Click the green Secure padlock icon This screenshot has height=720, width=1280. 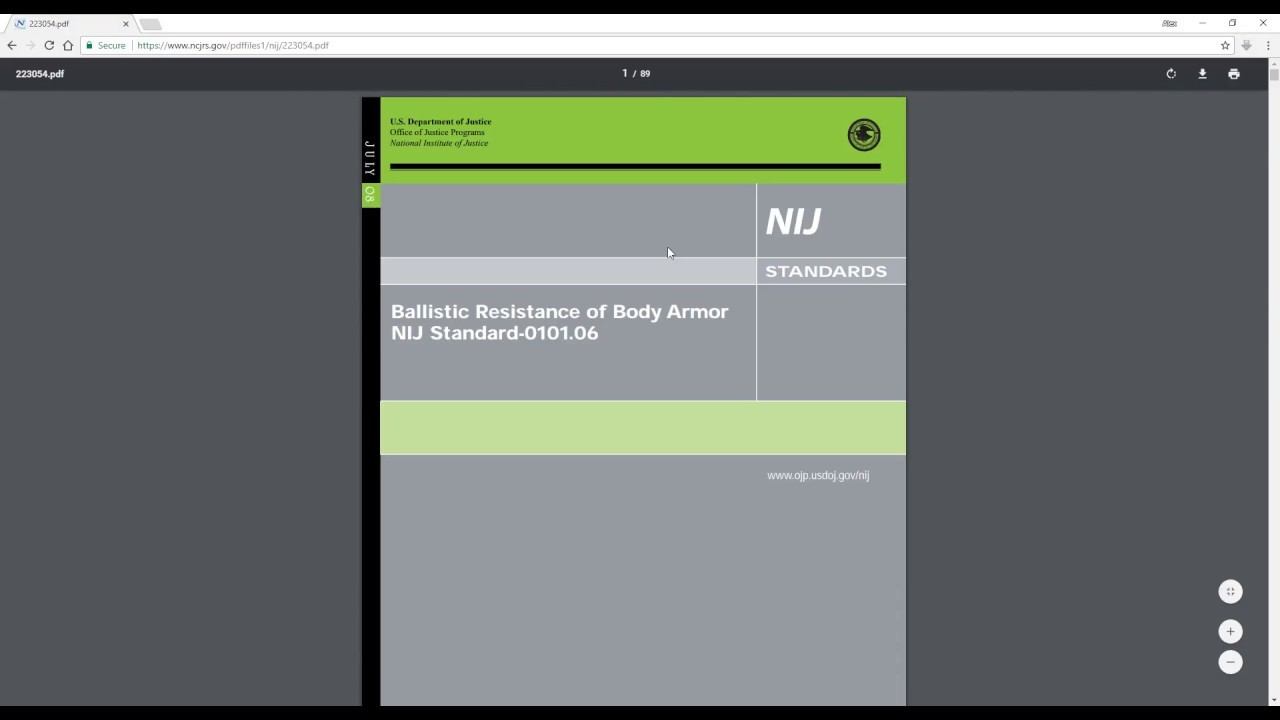click(x=90, y=45)
